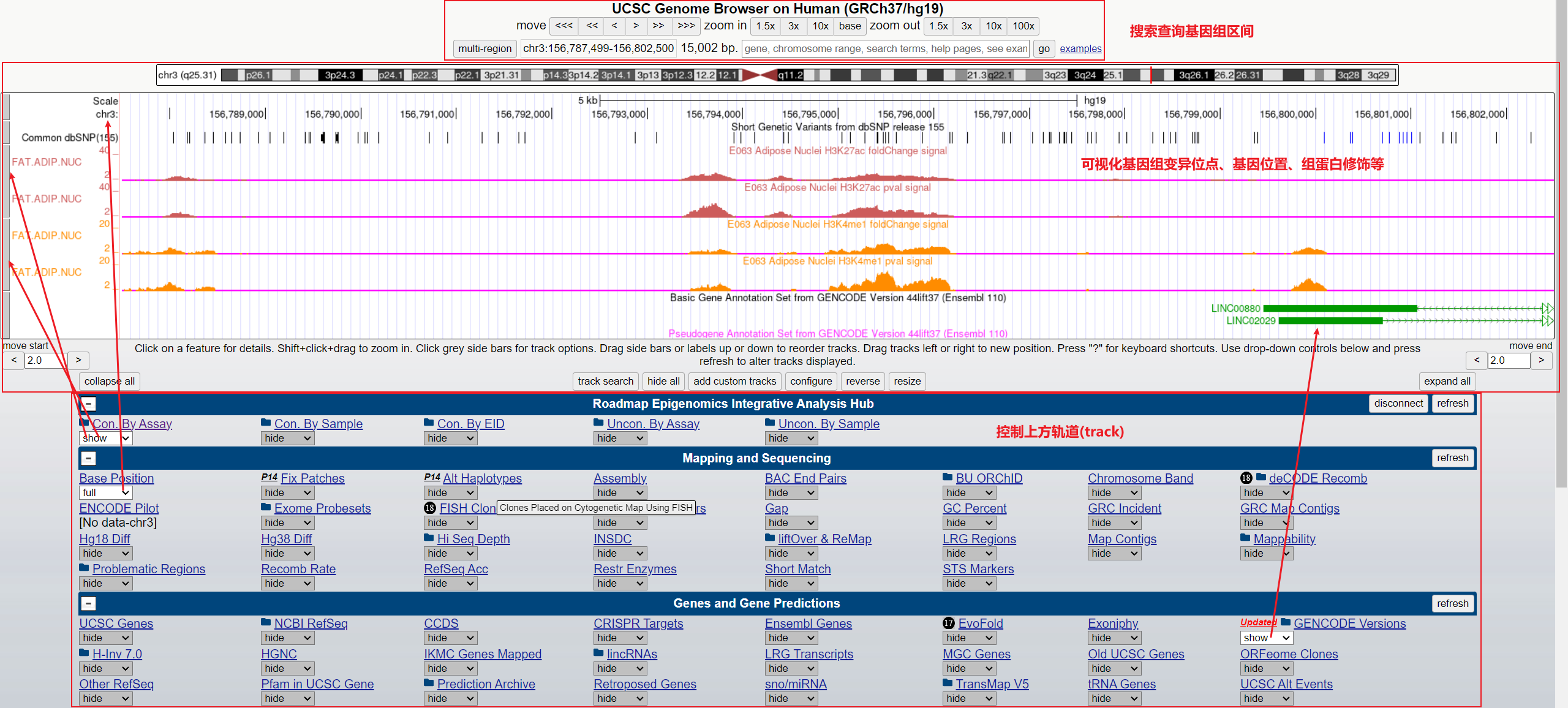Open GENCODE Versions visibility dropdown
Image resolution: width=1568 pixels, height=708 pixels.
click(x=1267, y=638)
